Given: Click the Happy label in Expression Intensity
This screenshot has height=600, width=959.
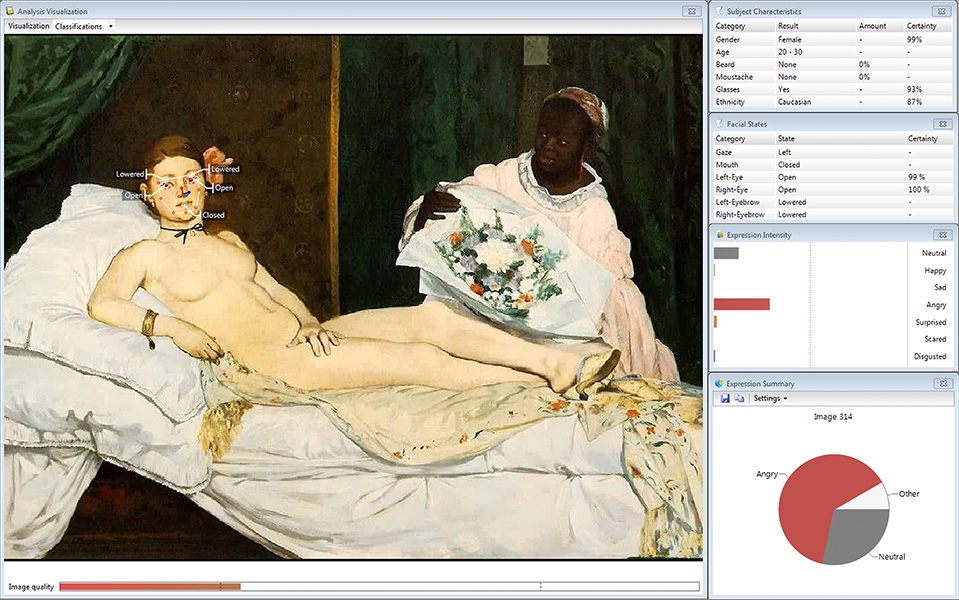Looking at the screenshot, I should click(x=935, y=270).
